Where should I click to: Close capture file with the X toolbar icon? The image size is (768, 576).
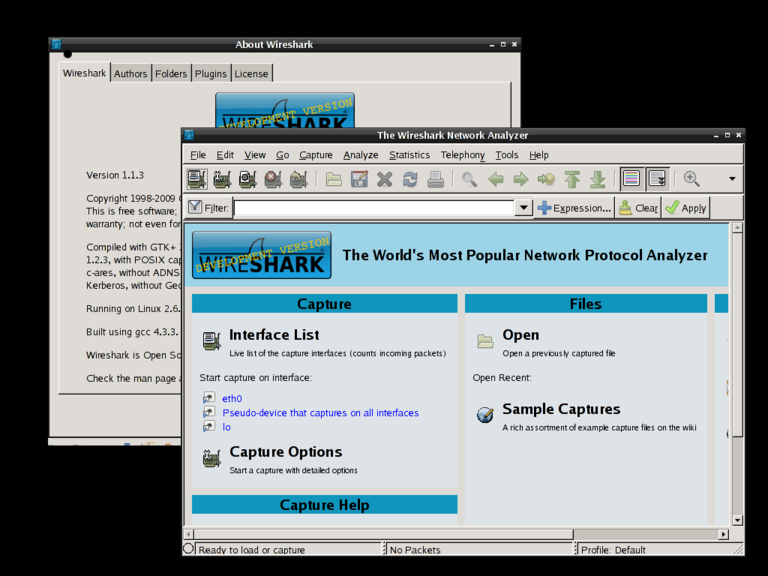[x=384, y=179]
